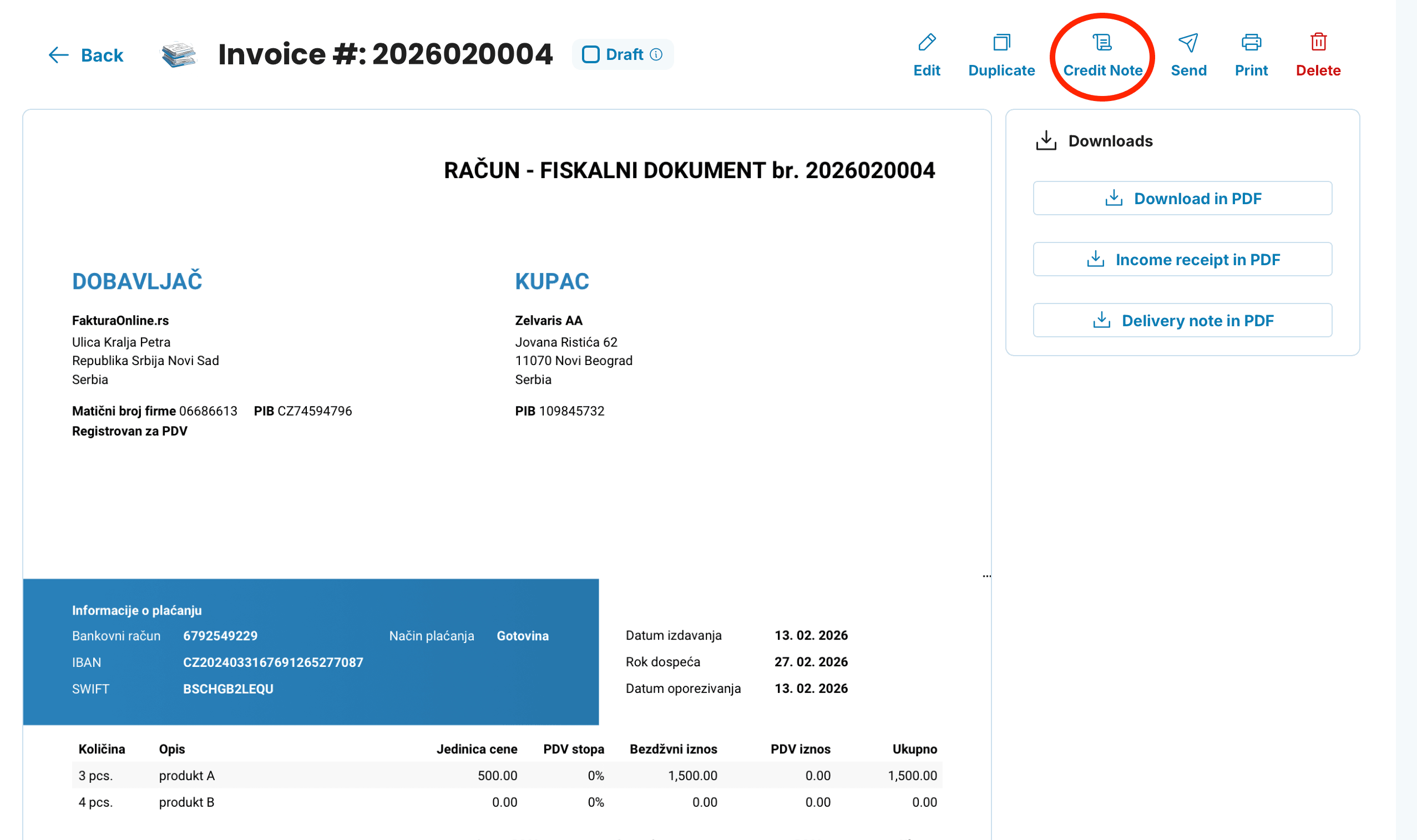This screenshot has height=840, width=1417.
Task: Click the stacked invoices icon beside title
Action: (x=178, y=54)
